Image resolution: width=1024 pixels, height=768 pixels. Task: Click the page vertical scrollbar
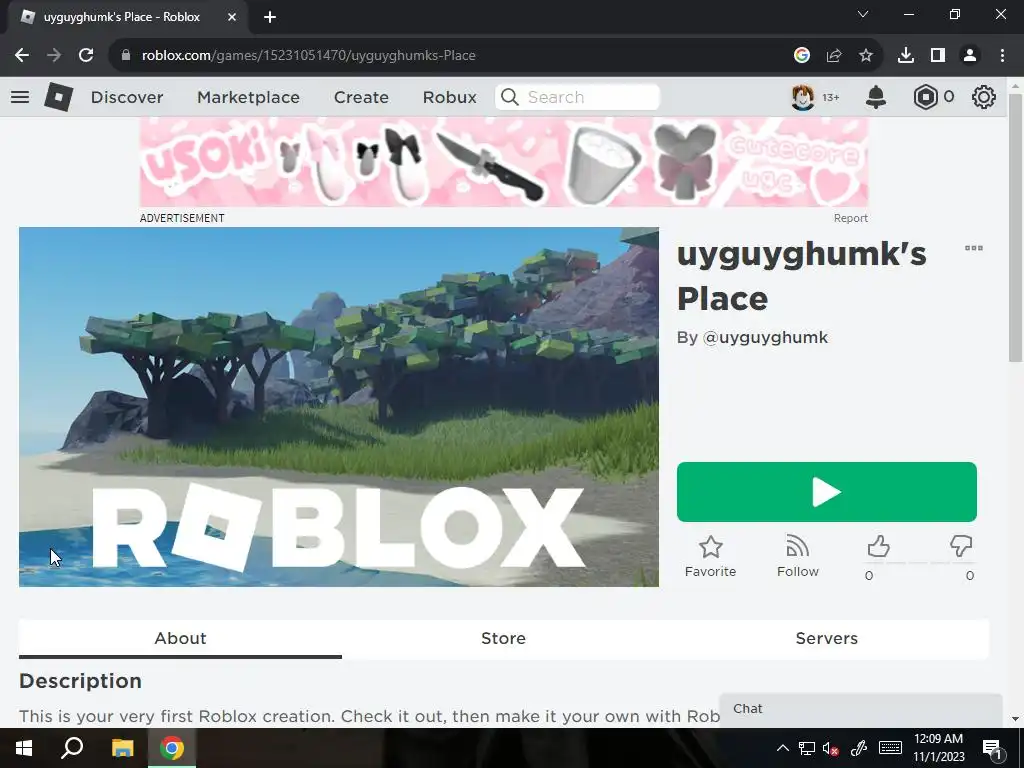click(x=1015, y=228)
